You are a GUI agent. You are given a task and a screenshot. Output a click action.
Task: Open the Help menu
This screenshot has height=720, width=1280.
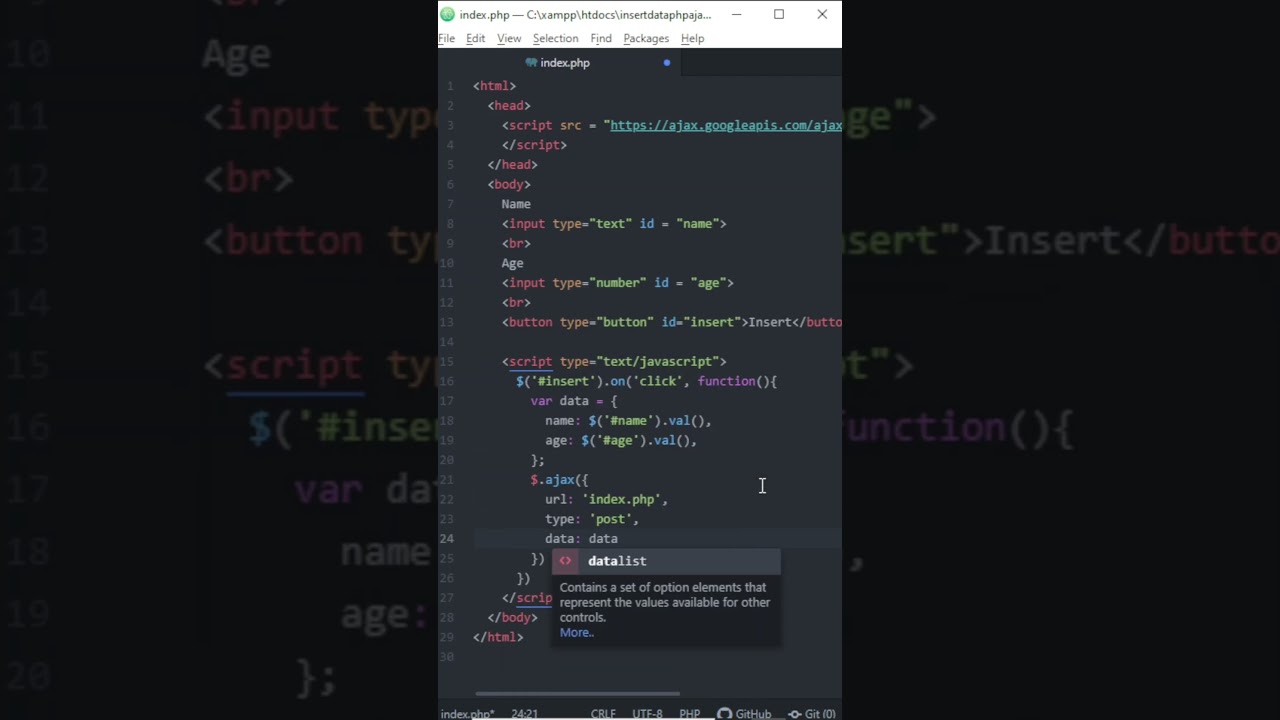pos(692,38)
